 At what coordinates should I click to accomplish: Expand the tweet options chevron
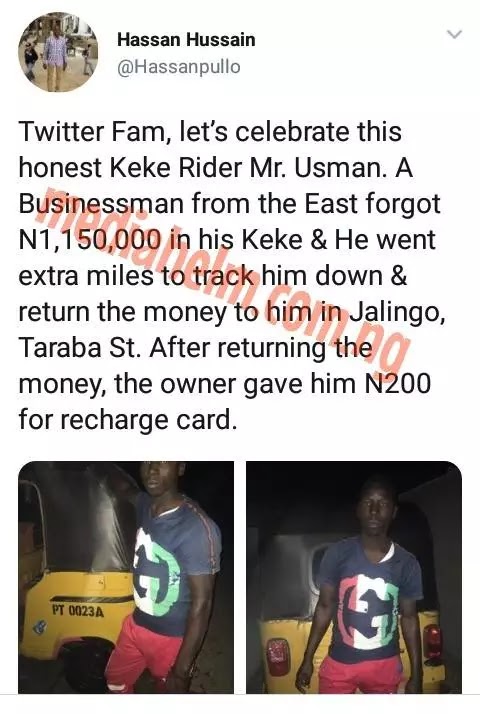click(x=454, y=34)
